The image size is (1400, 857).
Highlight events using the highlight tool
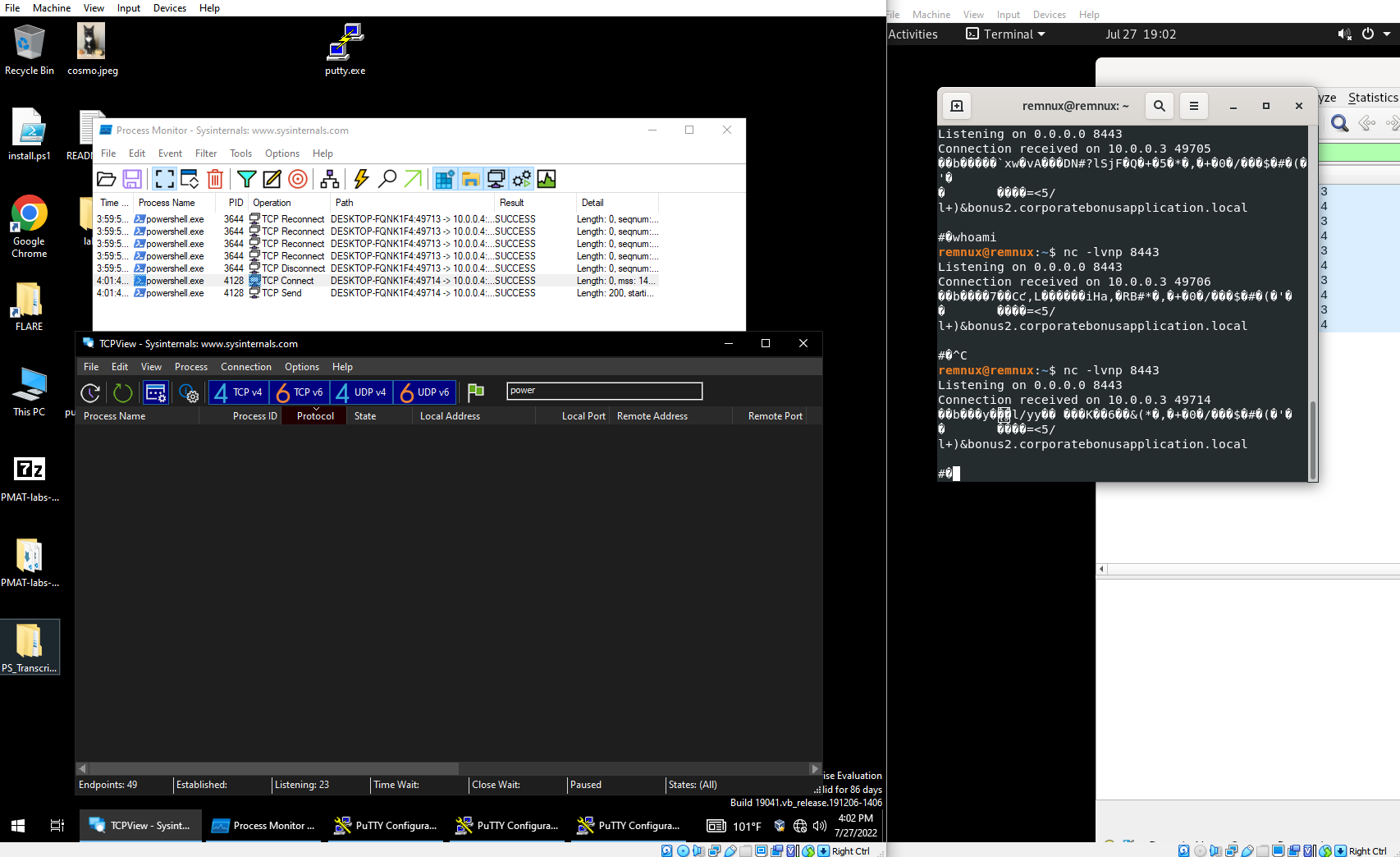[x=272, y=179]
